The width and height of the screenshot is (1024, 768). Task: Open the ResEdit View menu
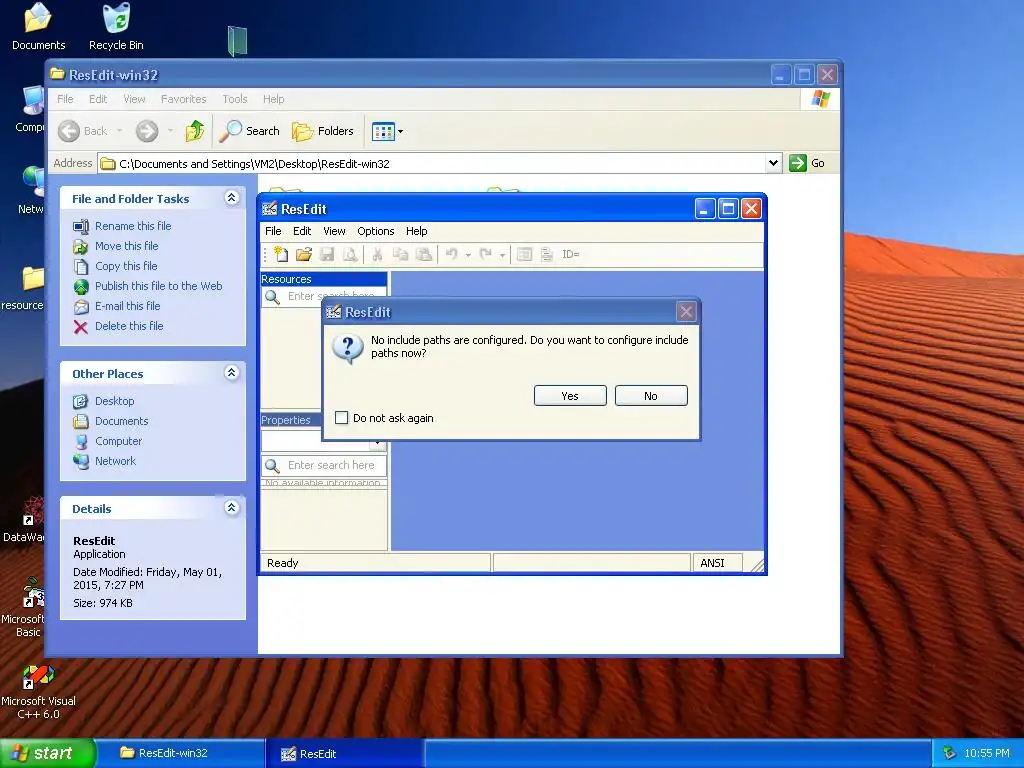coord(334,231)
